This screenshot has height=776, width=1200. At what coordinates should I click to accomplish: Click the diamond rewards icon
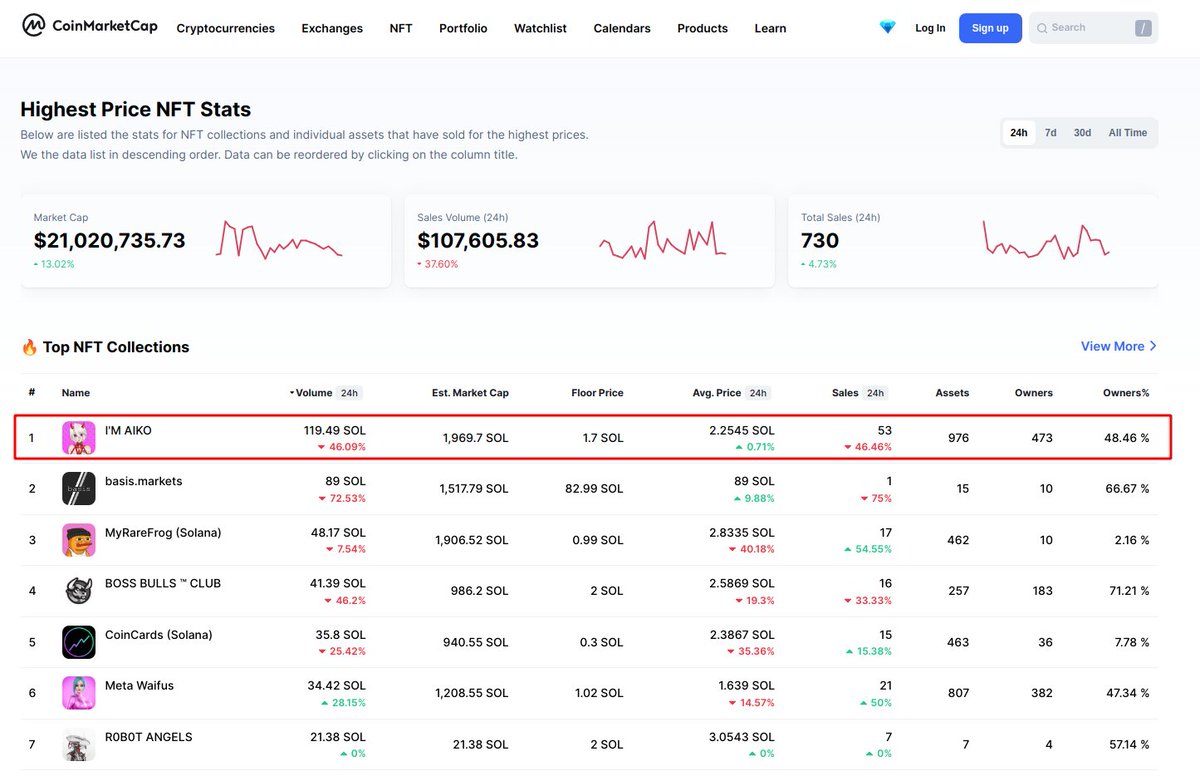[887, 28]
